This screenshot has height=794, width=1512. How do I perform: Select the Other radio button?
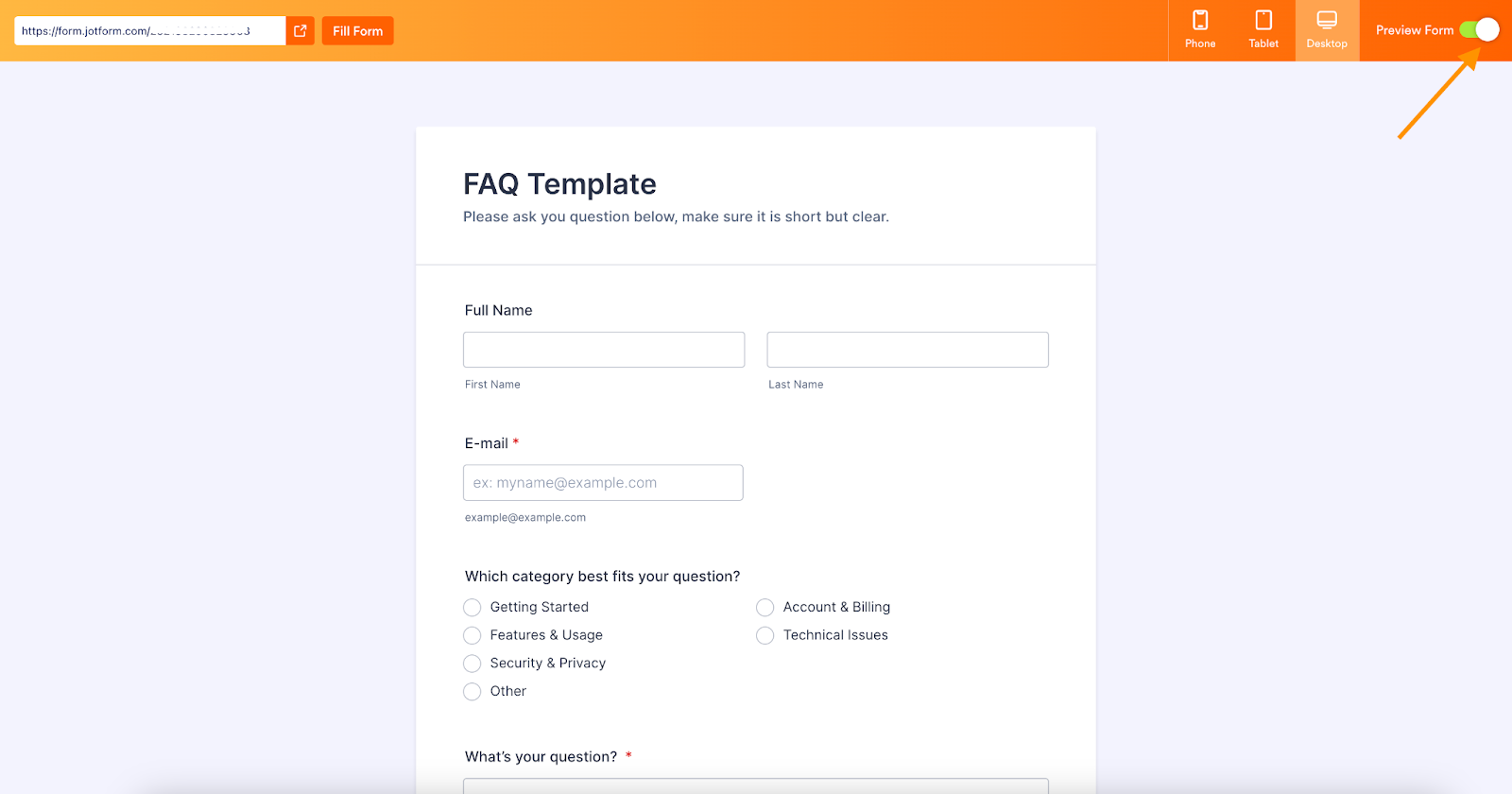(x=472, y=692)
